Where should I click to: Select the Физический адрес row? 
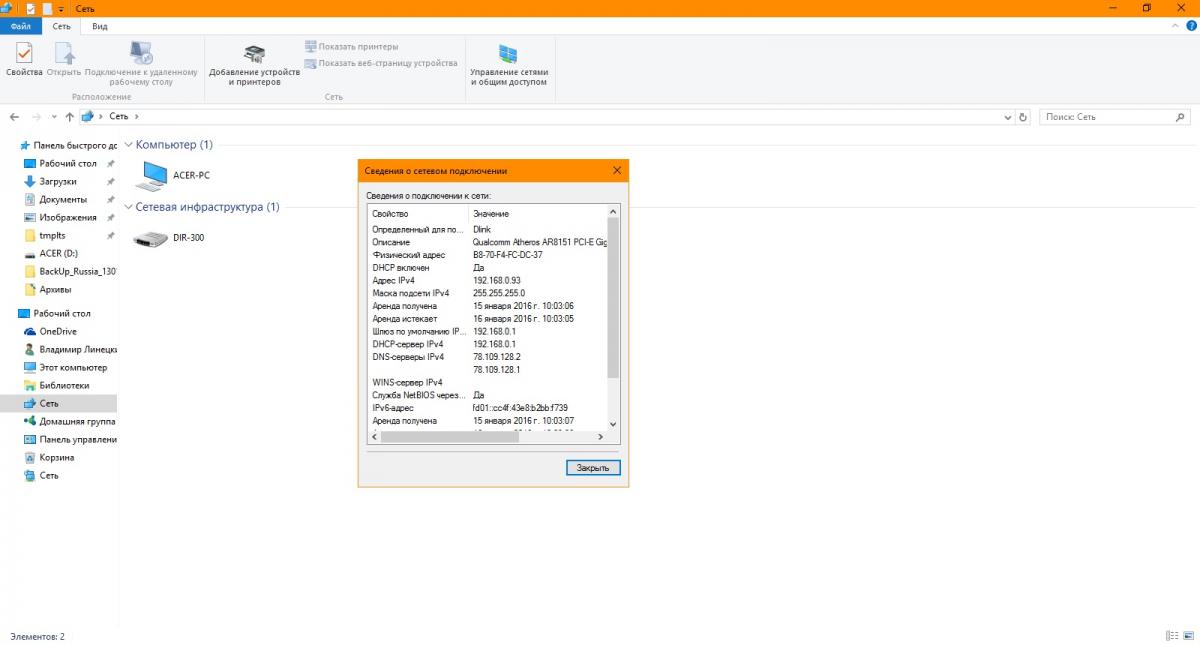click(x=487, y=255)
